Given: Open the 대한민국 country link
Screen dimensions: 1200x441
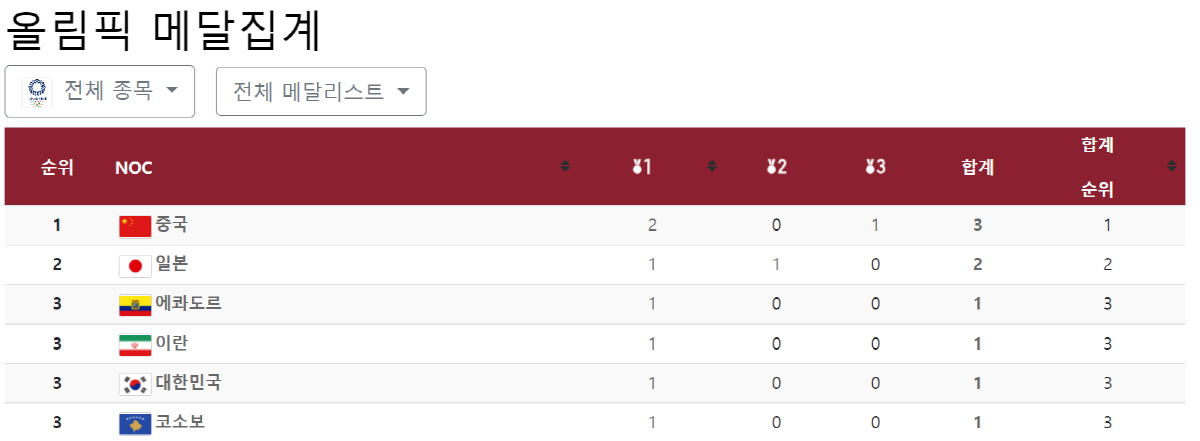Looking at the screenshot, I should [188, 382].
